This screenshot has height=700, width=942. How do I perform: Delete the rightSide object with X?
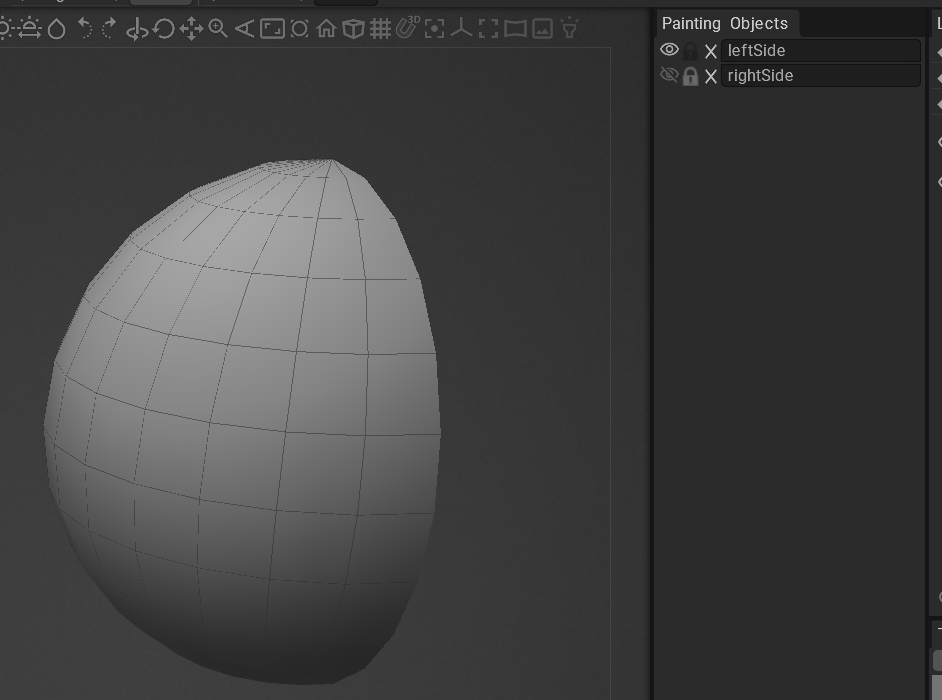tap(711, 76)
